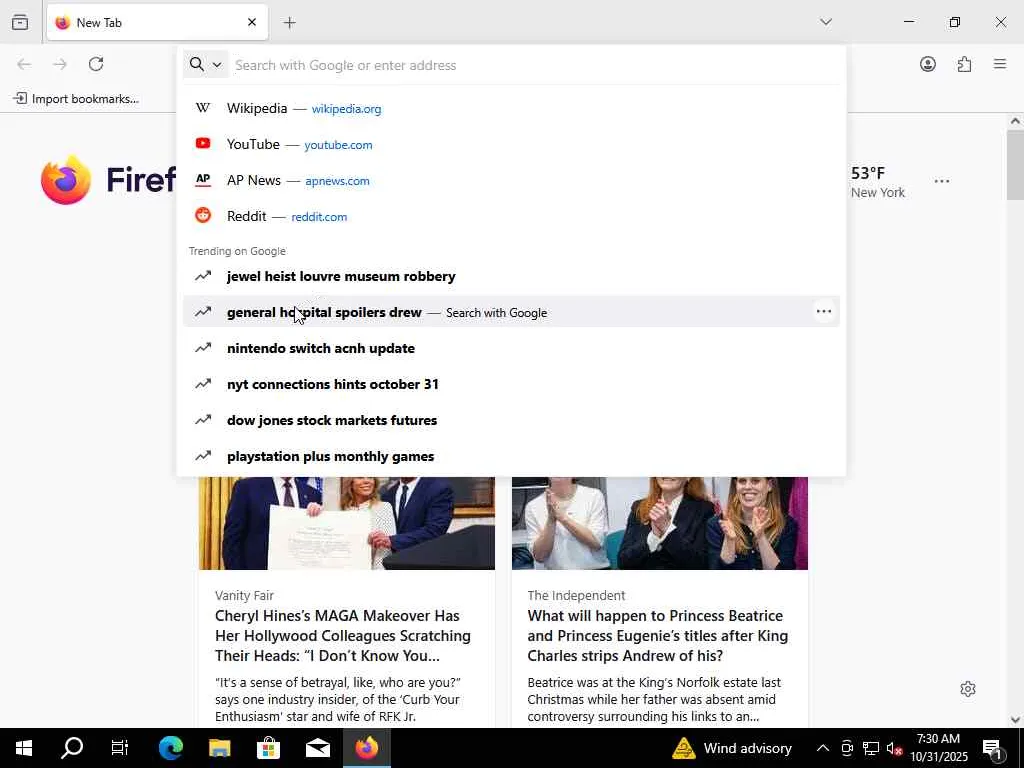This screenshot has width=1024, height=768.
Task: Go back with the back arrow
Action: [24, 64]
